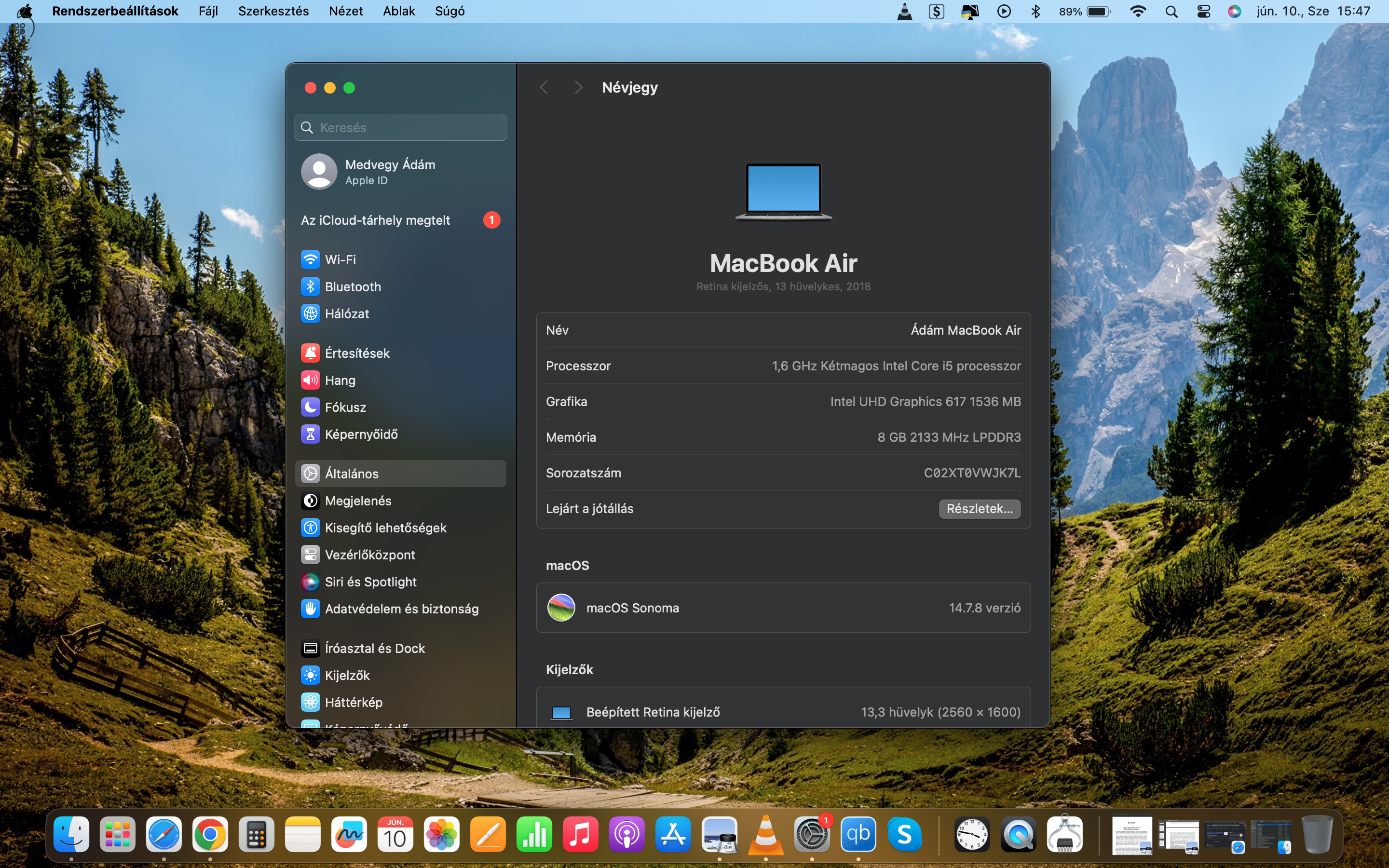Open the Trash in the Dock
This screenshot has height=868, width=1389.
click(1317, 834)
